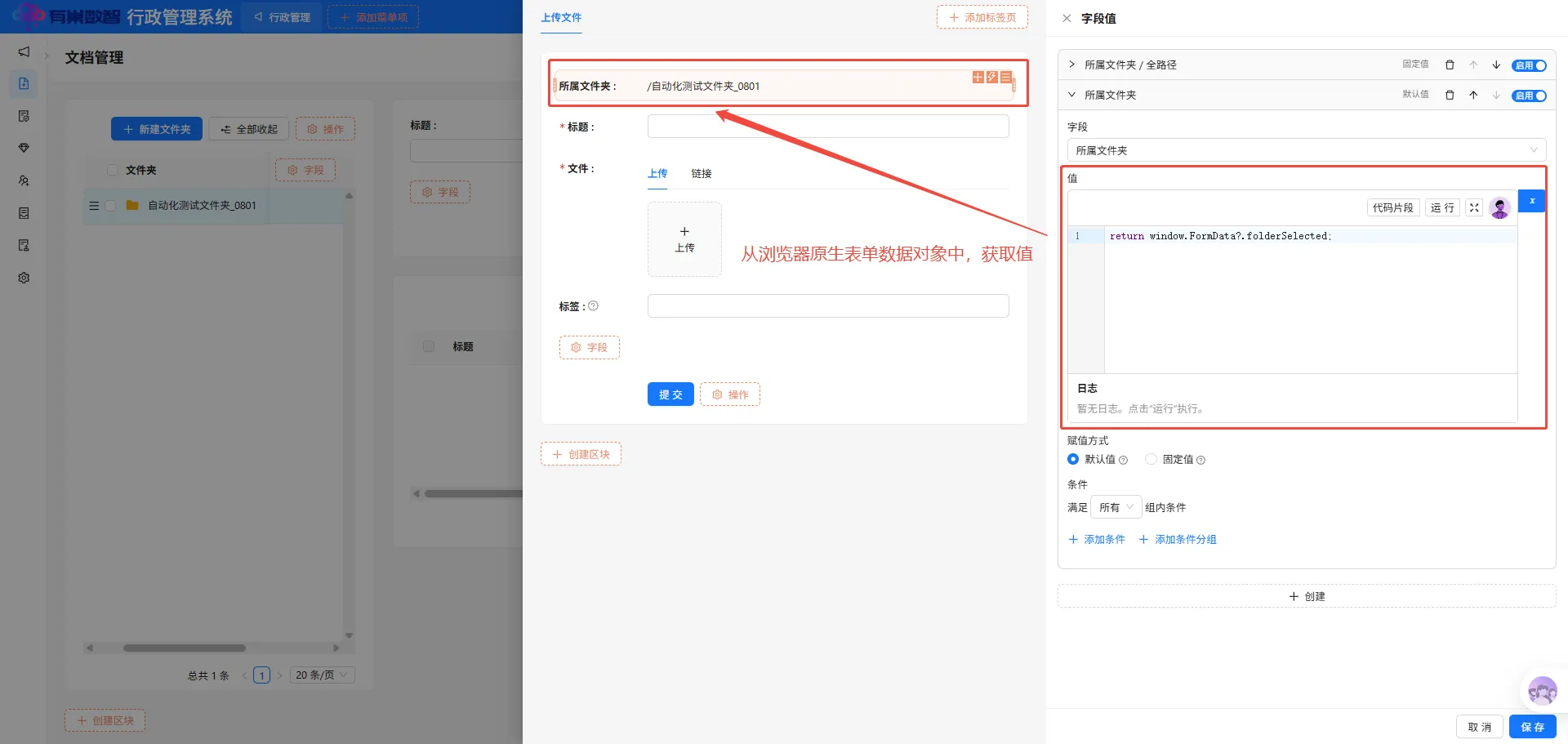Delete the 所属文件夹 / 全路径 field value

[x=1450, y=65]
